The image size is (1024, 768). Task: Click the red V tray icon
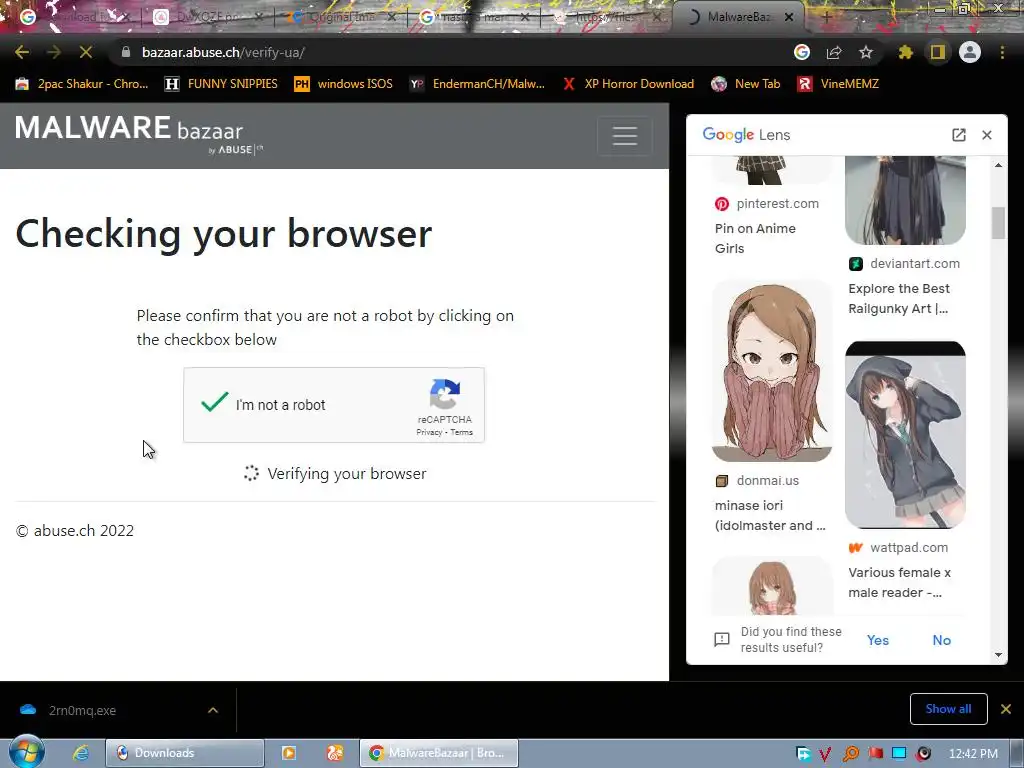click(x=825, y=754)
